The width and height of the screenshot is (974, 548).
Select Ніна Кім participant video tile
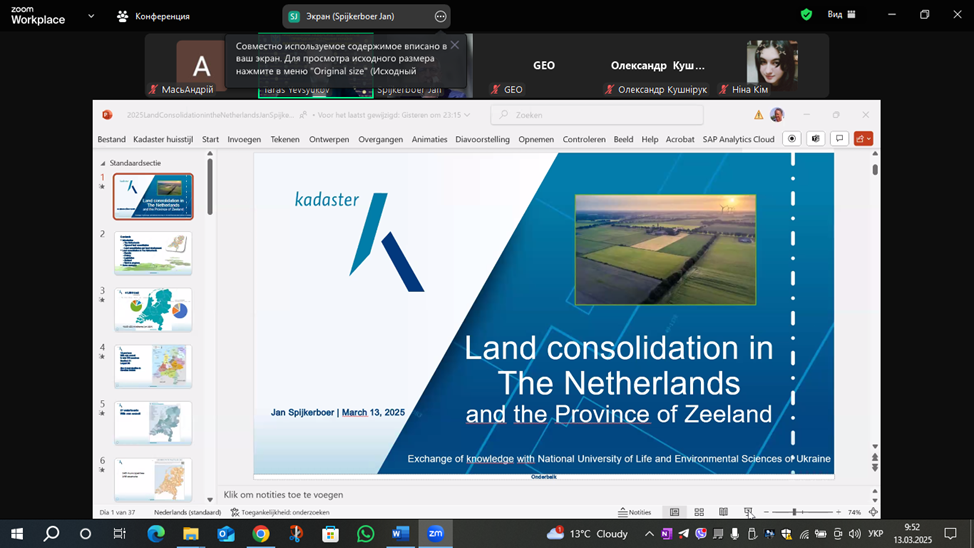click(772, 66)
